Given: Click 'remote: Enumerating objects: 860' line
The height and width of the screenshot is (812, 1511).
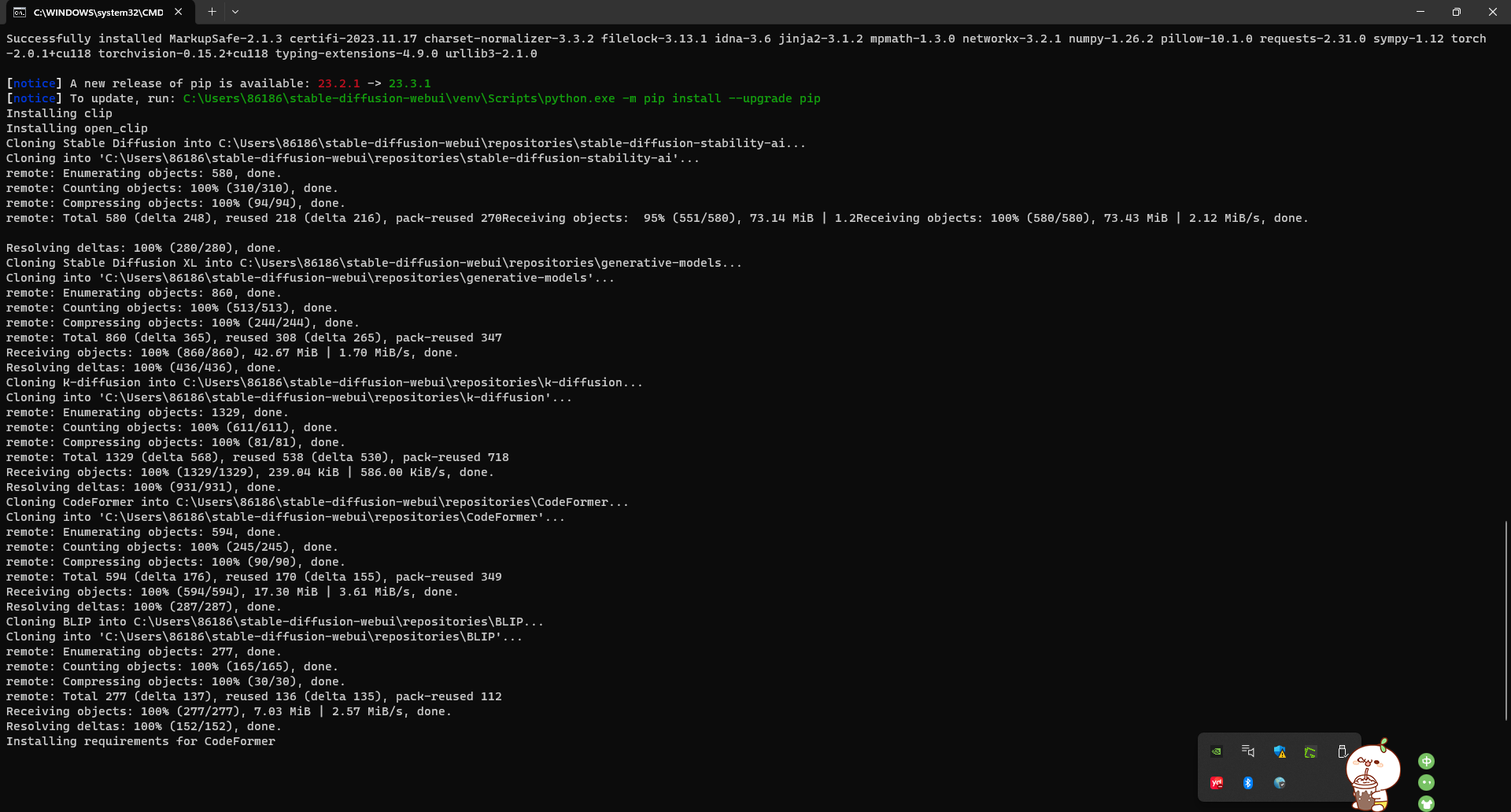Looking at the screenshot, I should [x=144, y=293].
